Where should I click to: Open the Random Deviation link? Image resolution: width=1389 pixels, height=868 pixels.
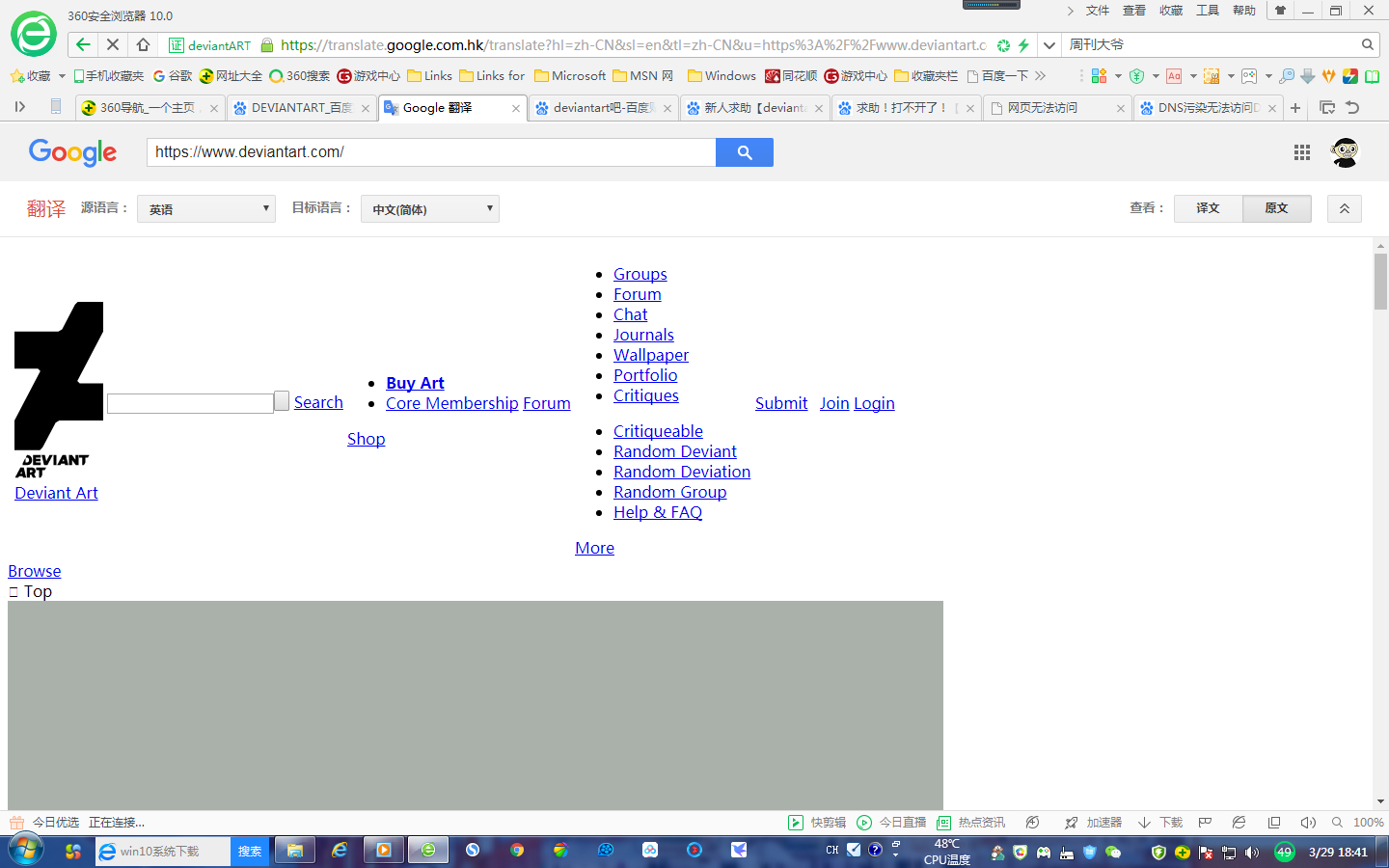pos(682,472)
